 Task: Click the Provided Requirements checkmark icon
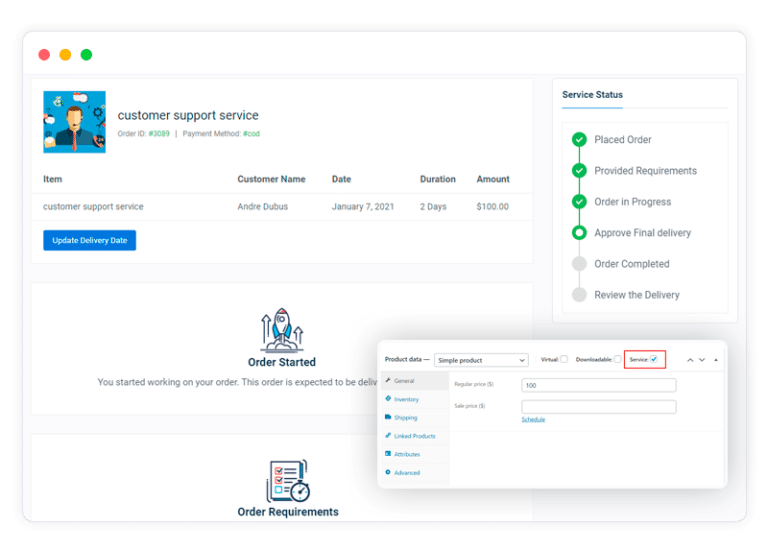click(x=579, y=170)
